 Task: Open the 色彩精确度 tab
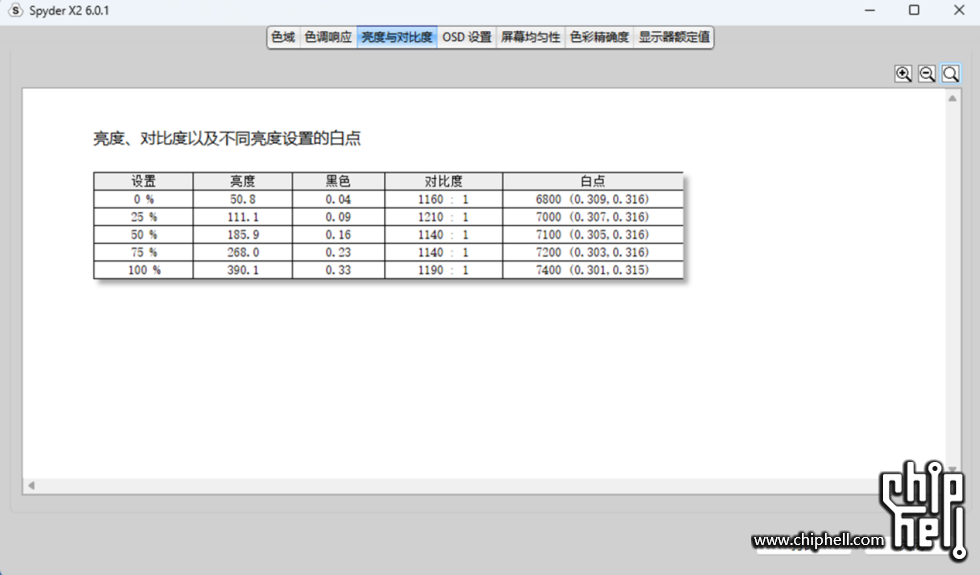599,37
